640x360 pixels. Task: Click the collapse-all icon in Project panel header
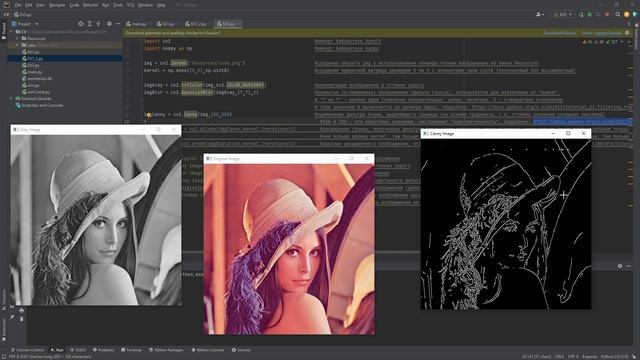coord(98,24)
